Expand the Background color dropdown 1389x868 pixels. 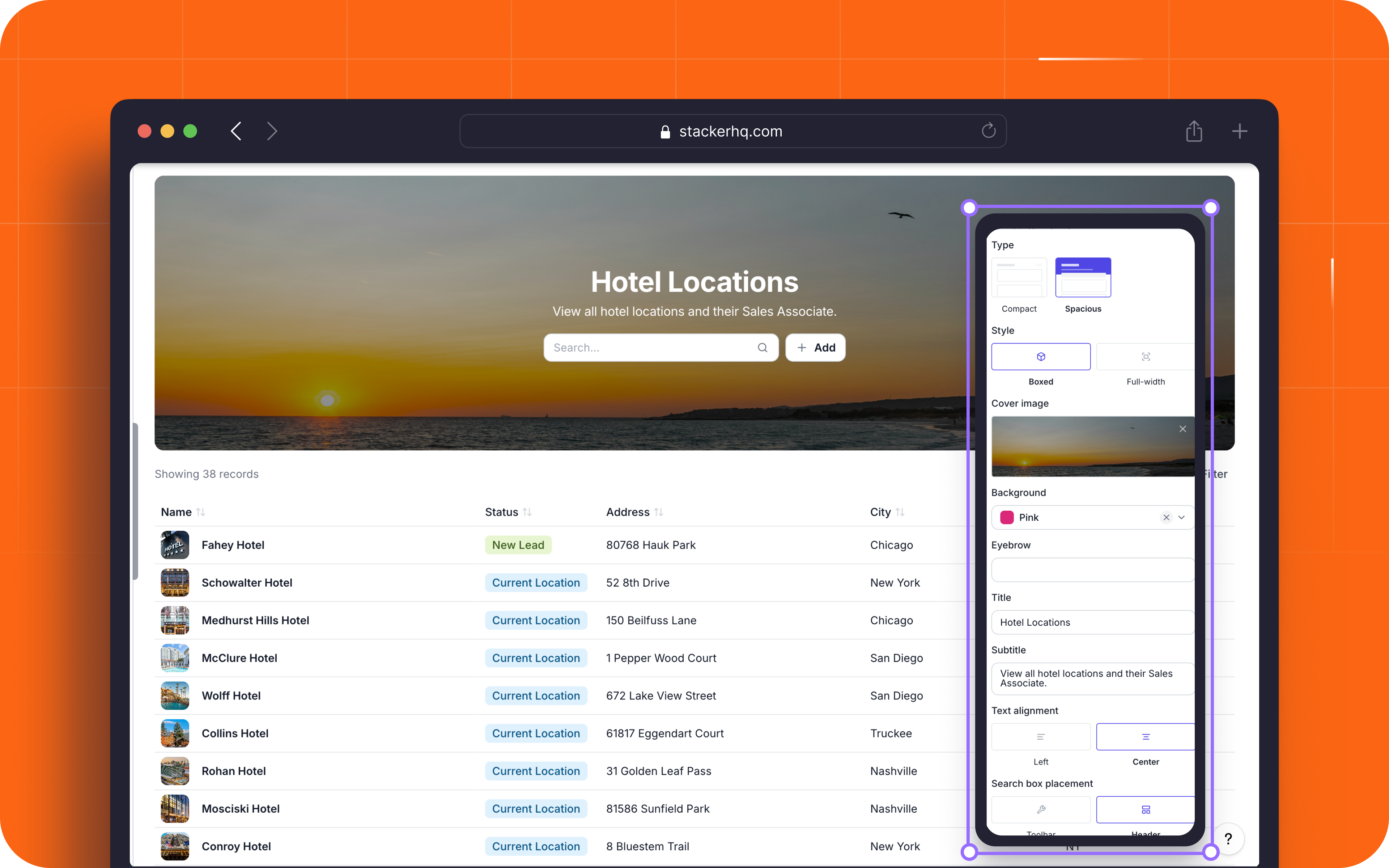coord(1182,517)
